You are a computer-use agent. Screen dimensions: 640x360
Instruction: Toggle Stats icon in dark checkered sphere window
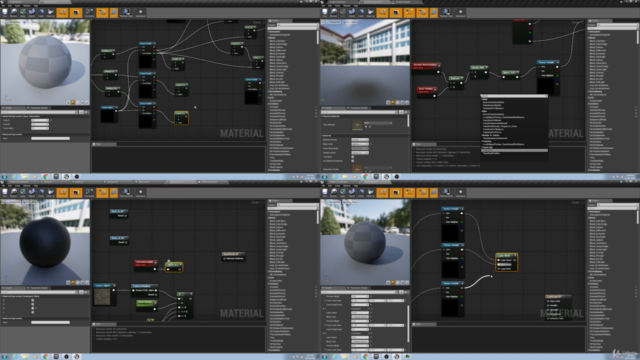433,192
